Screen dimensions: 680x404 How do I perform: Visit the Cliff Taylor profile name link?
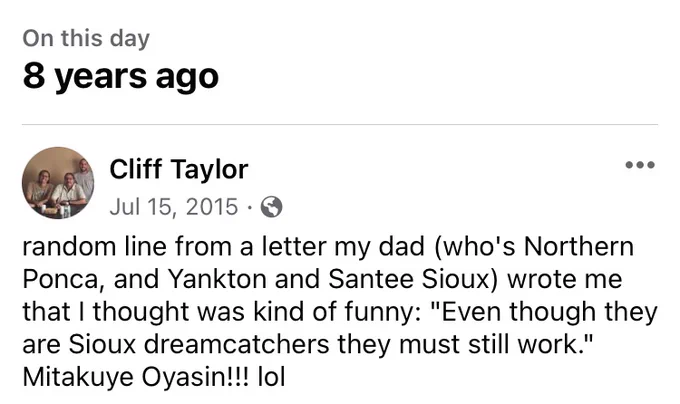coord(179,169)
